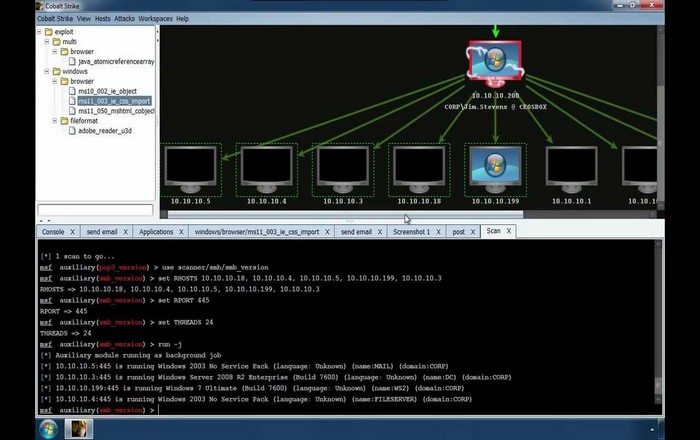Collapse the browser node under windows
This screenshot has width=700, height=440.
pos(55,81)
